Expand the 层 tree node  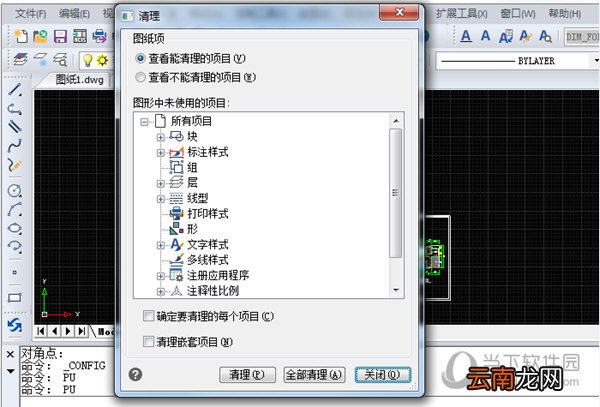[161, 184]
